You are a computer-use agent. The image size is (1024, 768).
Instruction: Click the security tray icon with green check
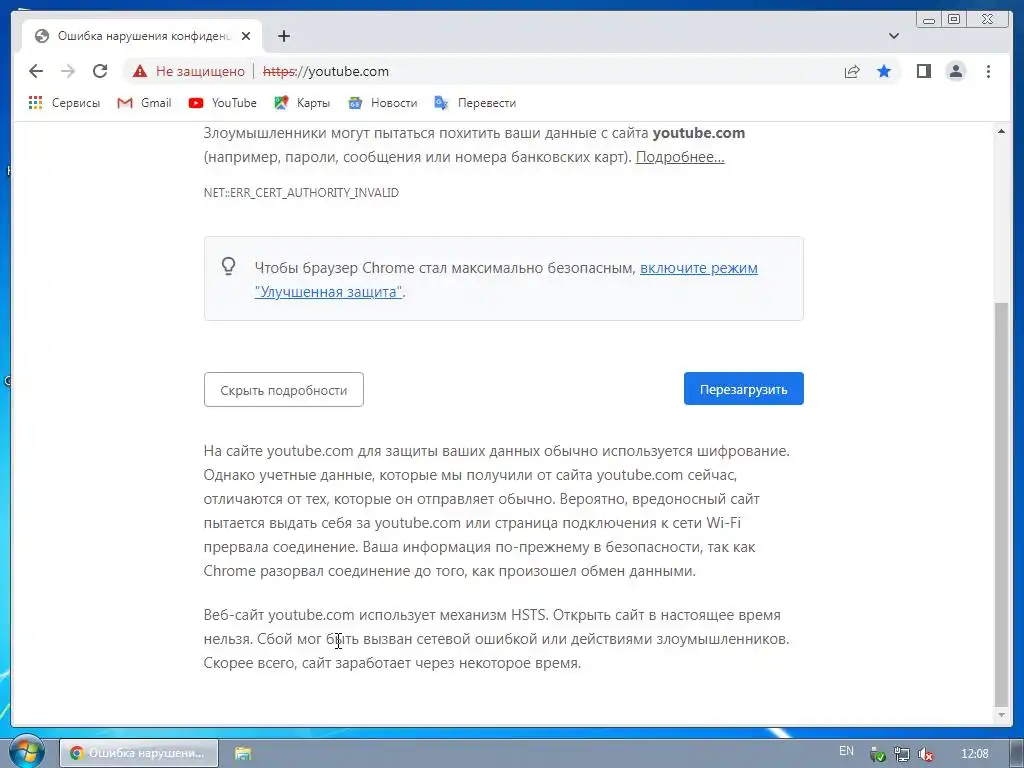click(x=878, y=754)
